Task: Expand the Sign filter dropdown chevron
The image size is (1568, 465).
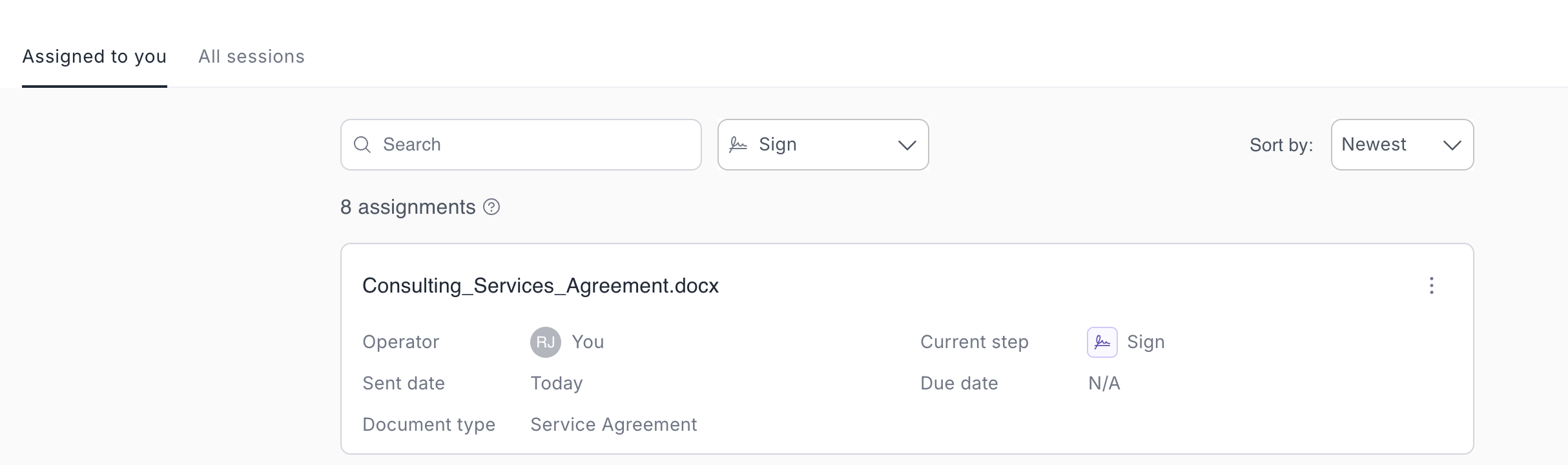Action: click(907, 145)
